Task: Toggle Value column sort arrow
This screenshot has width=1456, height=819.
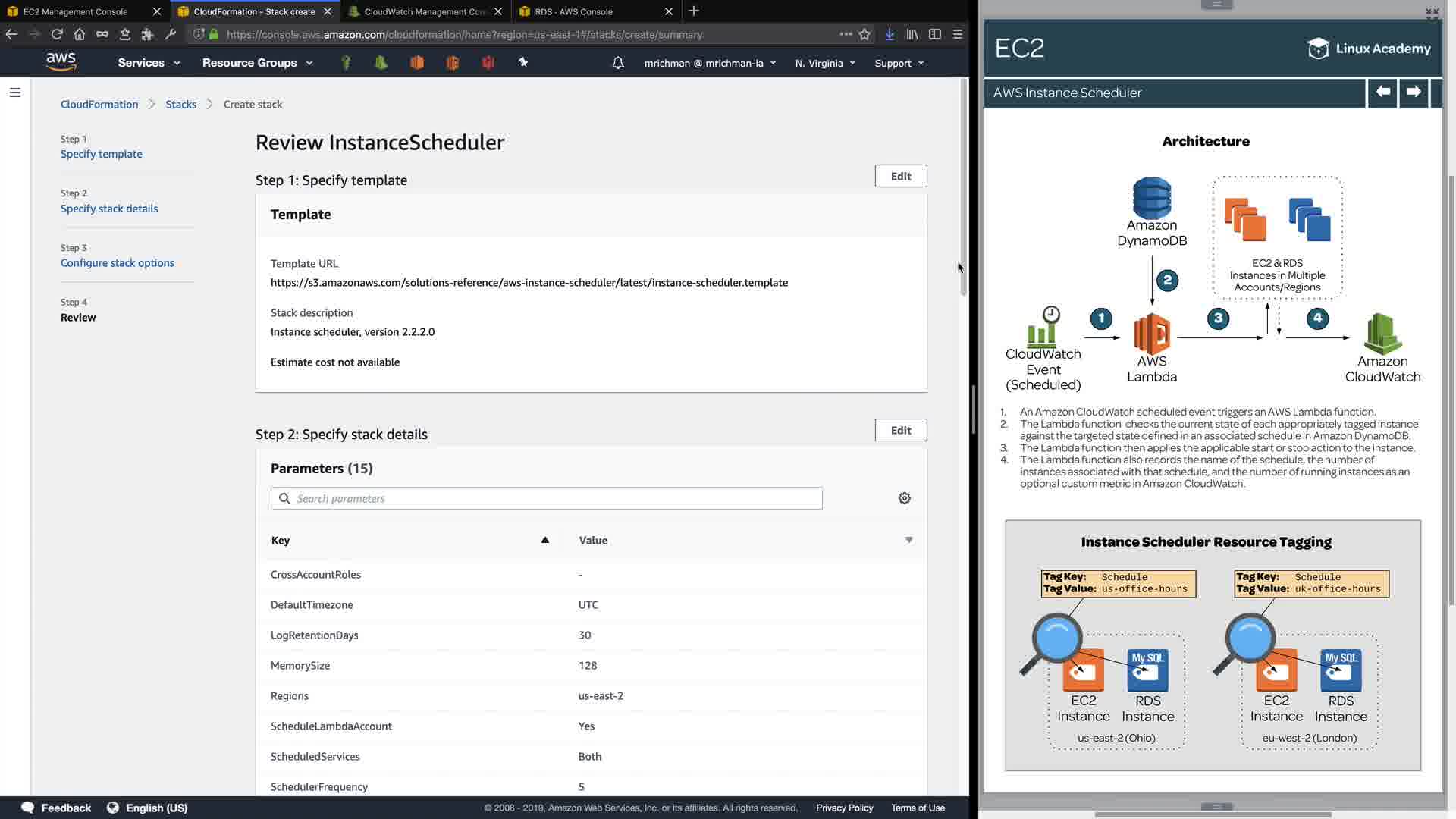Action: pos(908,540)
